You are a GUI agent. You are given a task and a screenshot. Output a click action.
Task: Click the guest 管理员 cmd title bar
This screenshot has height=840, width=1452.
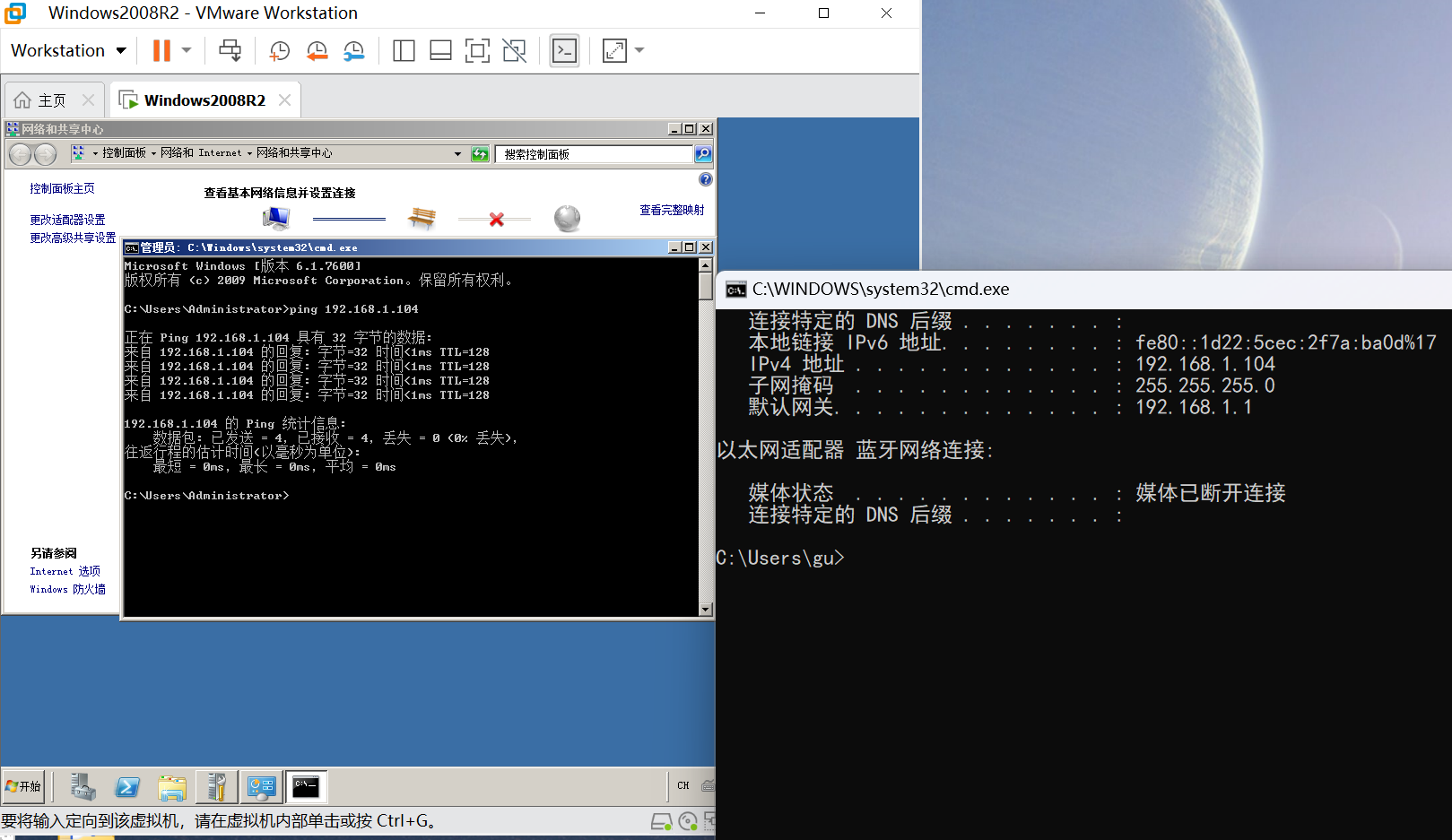pyautogui.click(x=395, y=247)
